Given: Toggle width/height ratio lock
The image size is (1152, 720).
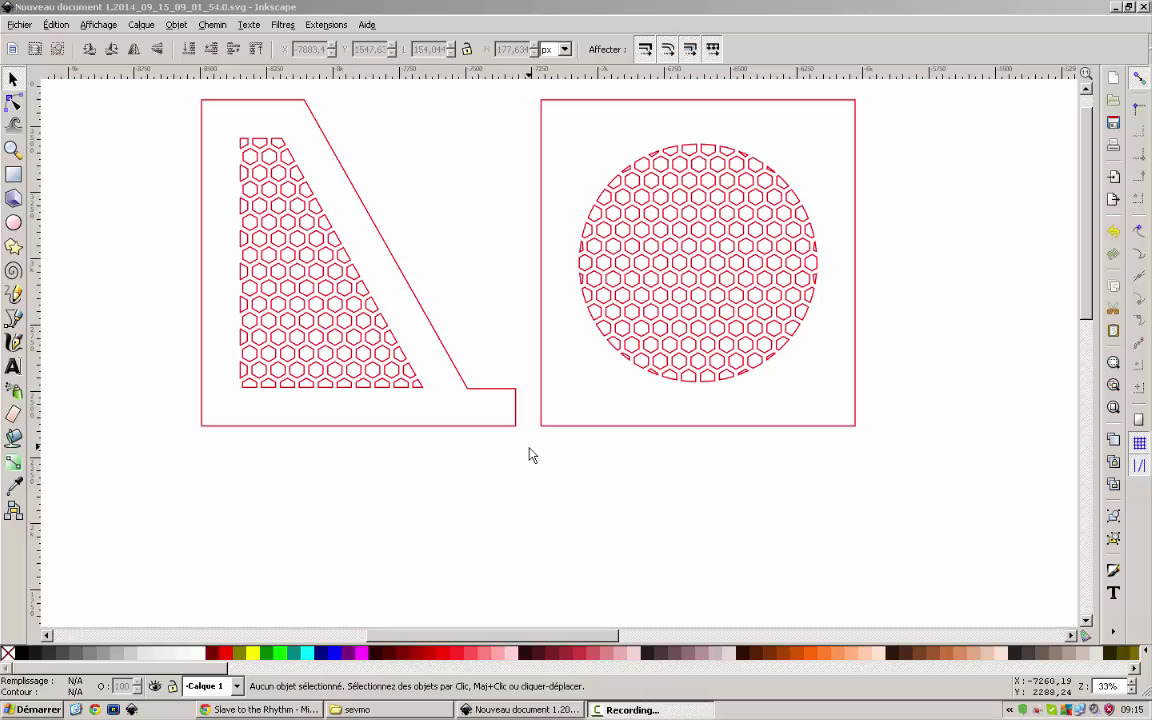Looking at the screenshot, I should coord(467,49).
